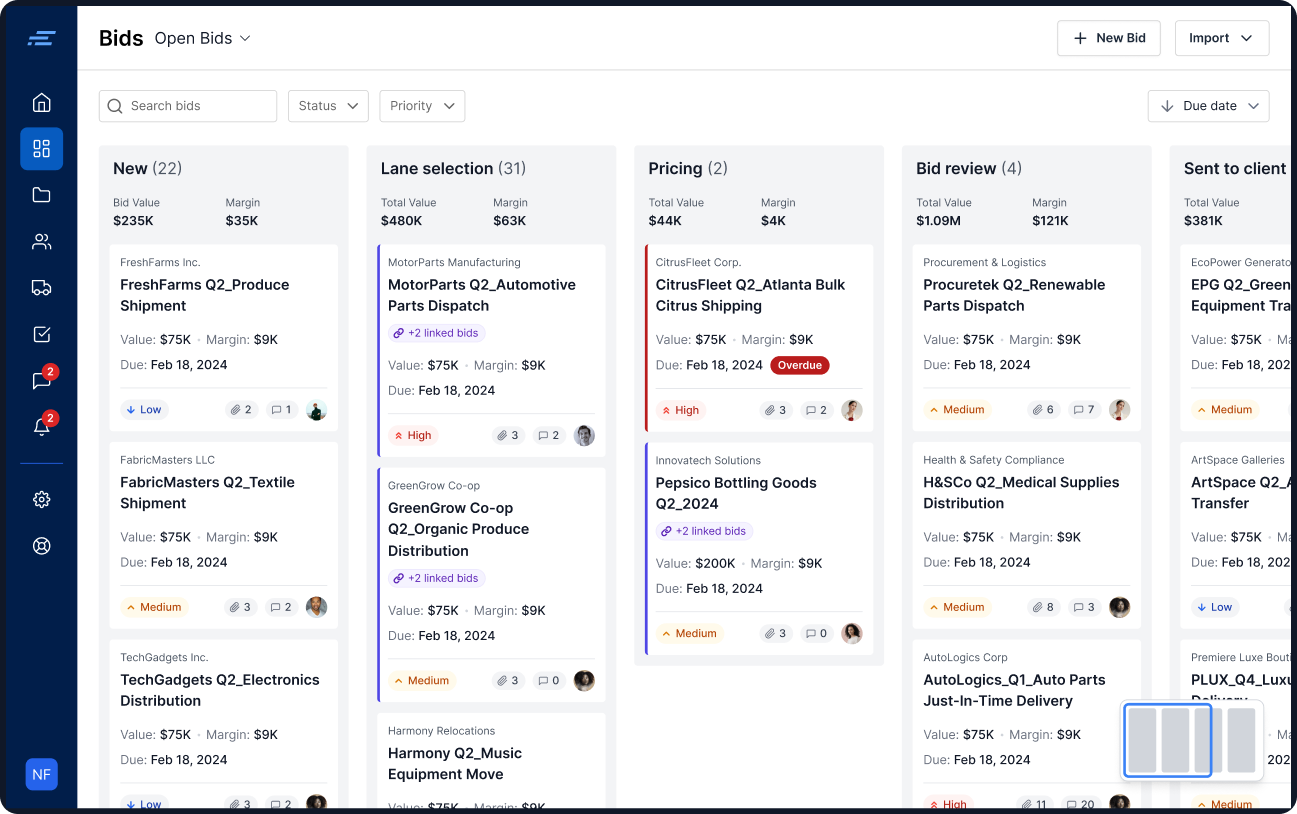The image size is (1297, 814).
Task: Open FreshFarms Q2_Produce Shipment card title
Action: (x=205, y=295)
